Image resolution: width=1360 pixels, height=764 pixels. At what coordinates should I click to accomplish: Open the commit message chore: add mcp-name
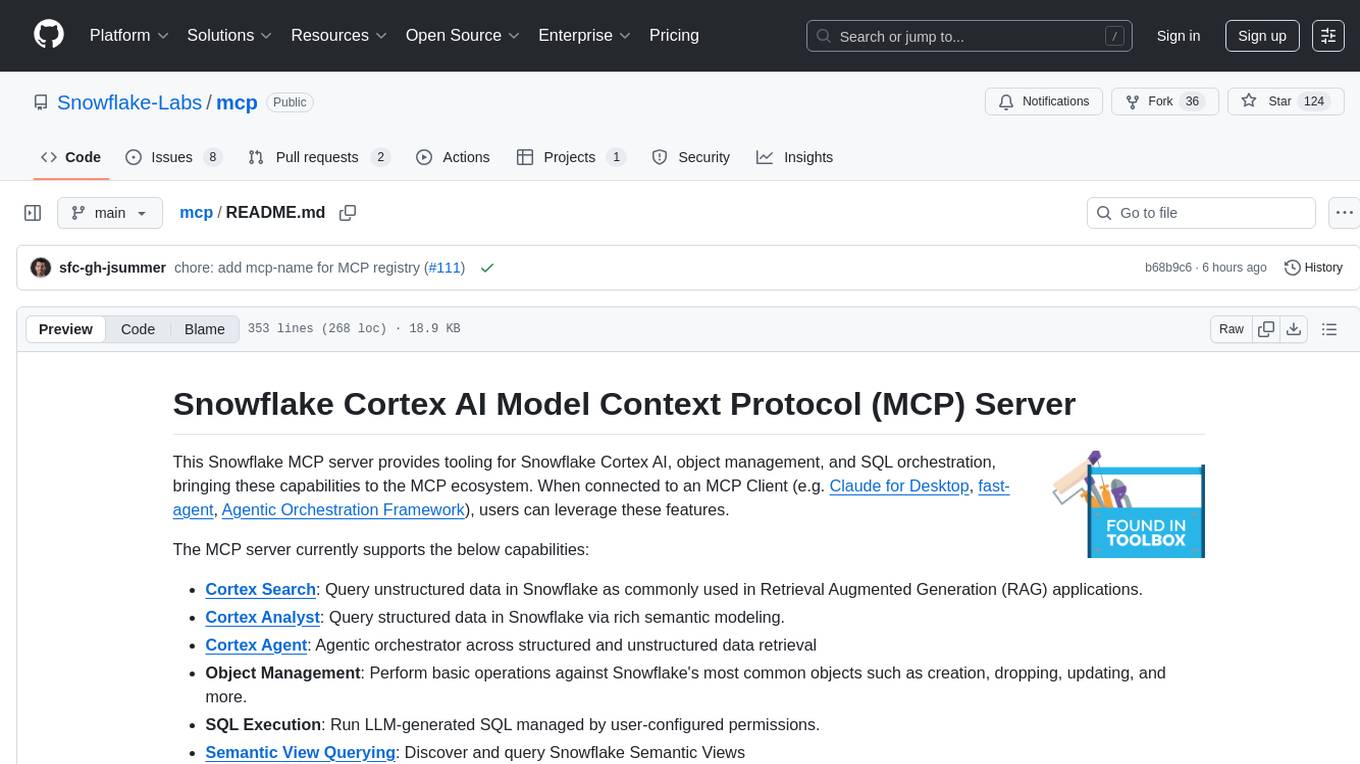tap(297, 268)
